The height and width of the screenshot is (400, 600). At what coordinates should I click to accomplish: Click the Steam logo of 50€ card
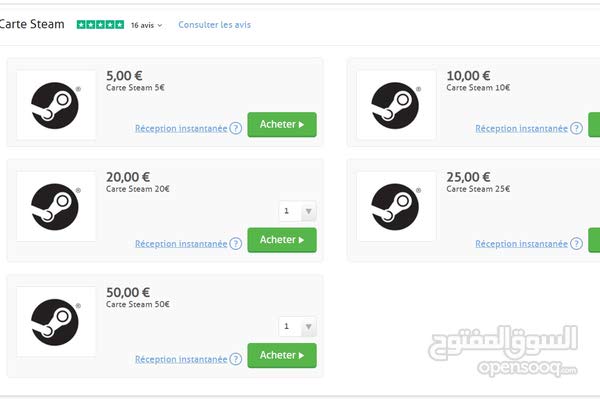click(x=55, y=322)
